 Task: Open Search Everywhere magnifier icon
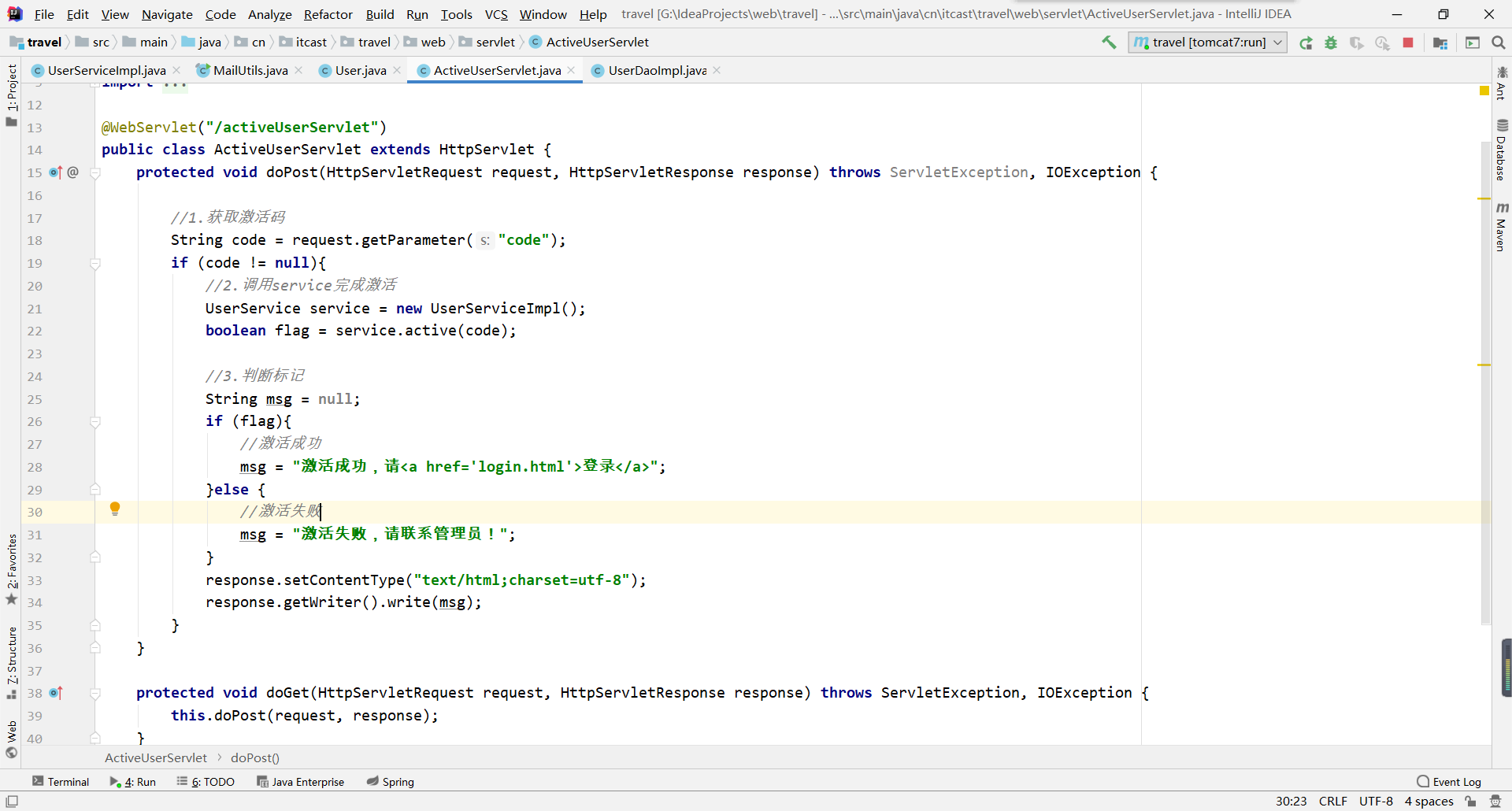(1499, 43)
